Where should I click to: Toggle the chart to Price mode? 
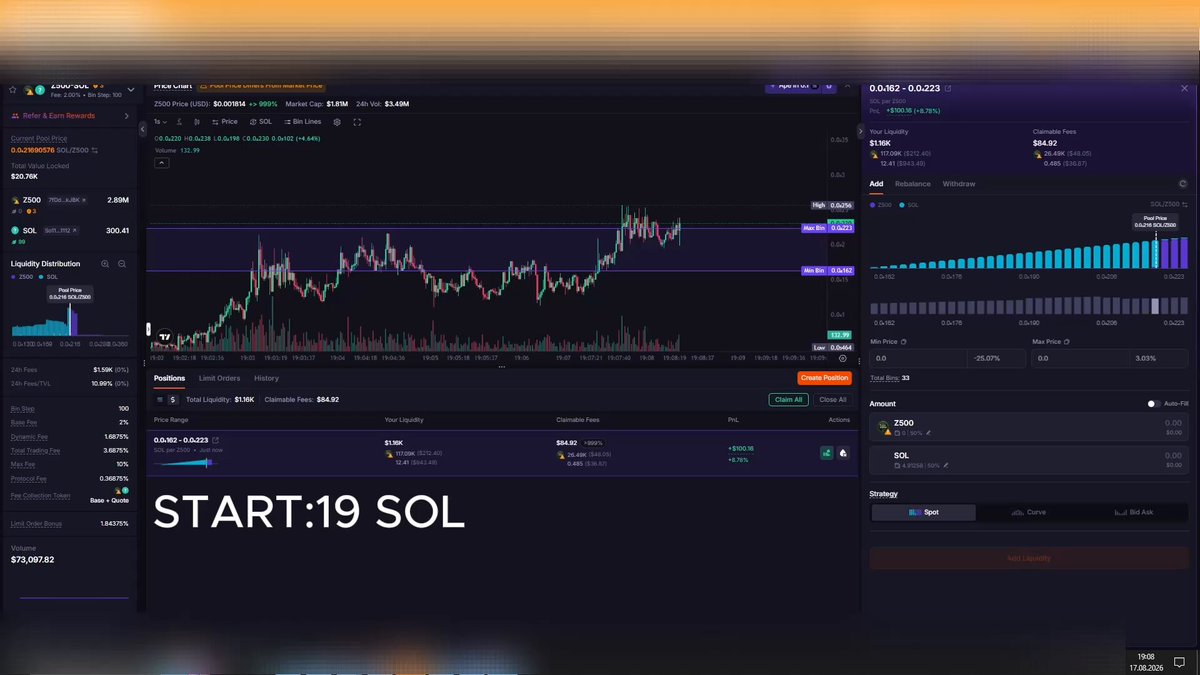click(225, 121)
